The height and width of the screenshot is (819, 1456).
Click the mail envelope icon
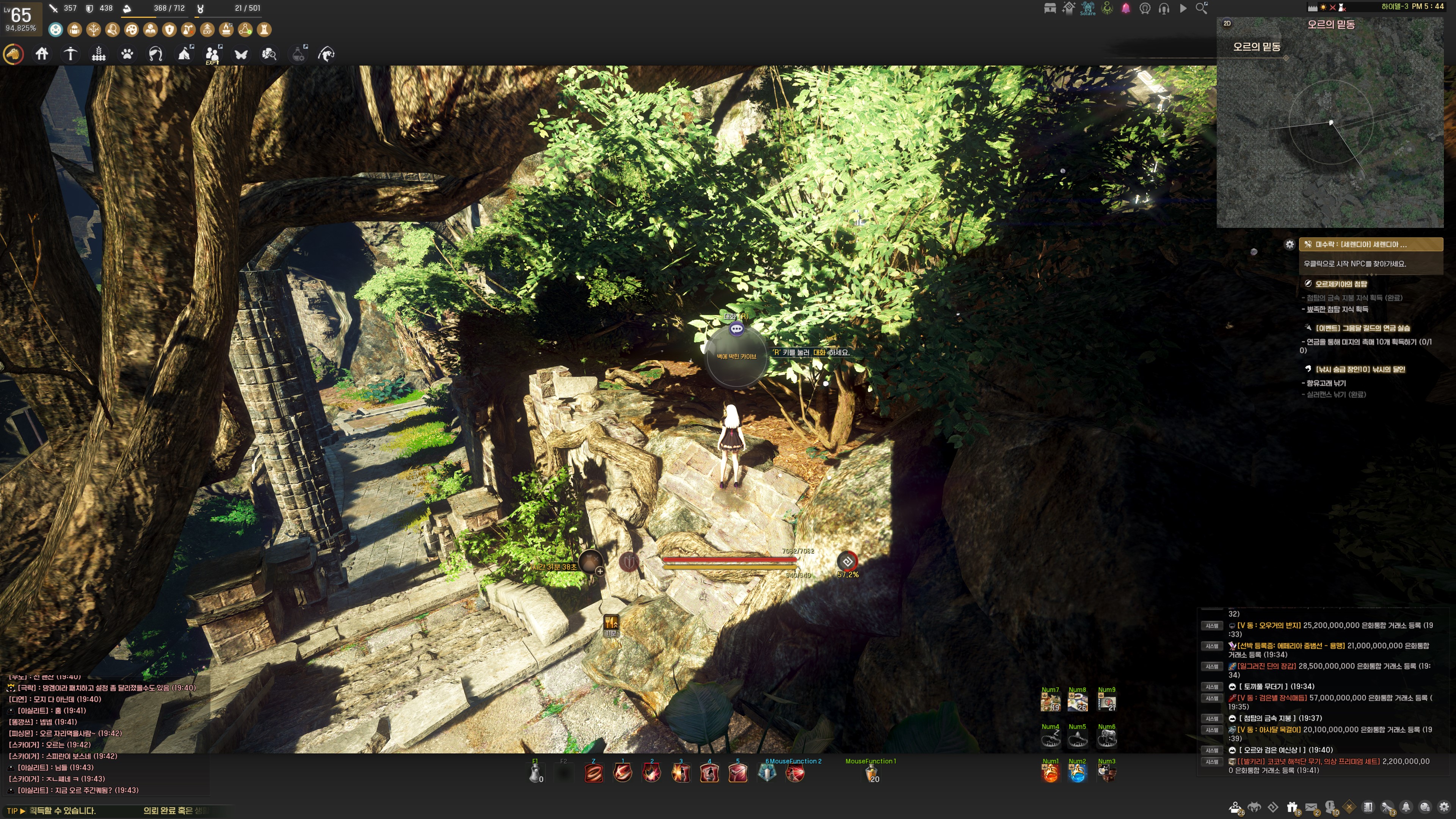point(1312,807)
